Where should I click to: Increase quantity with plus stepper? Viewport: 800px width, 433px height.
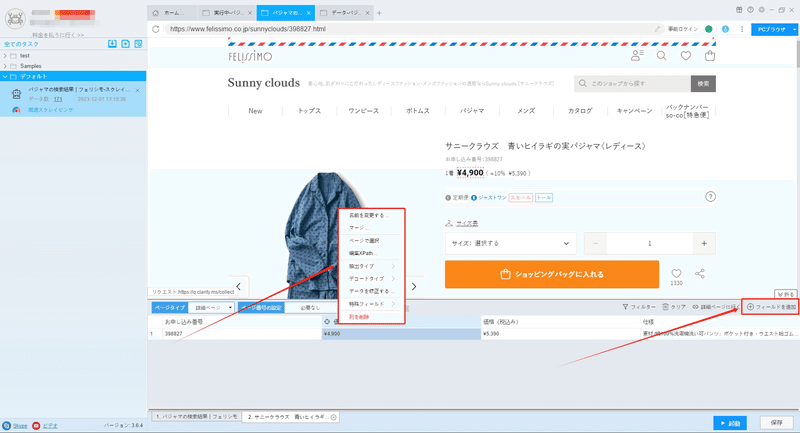704,243
